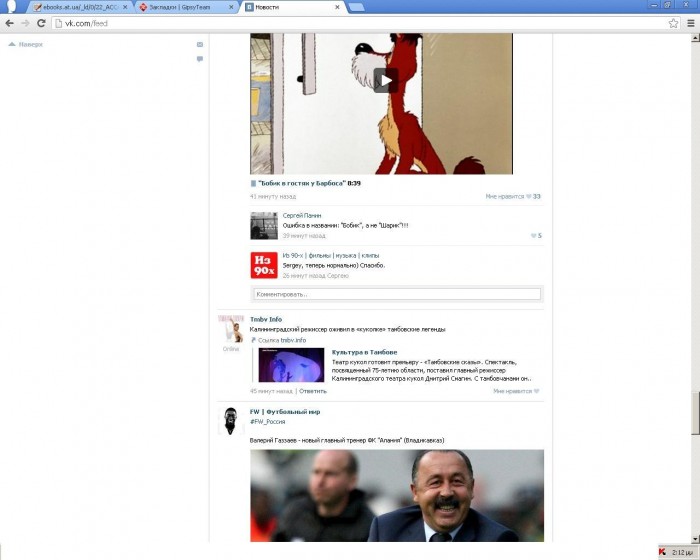
Task: Click the browser forward arrow
Action: [25, 23]
